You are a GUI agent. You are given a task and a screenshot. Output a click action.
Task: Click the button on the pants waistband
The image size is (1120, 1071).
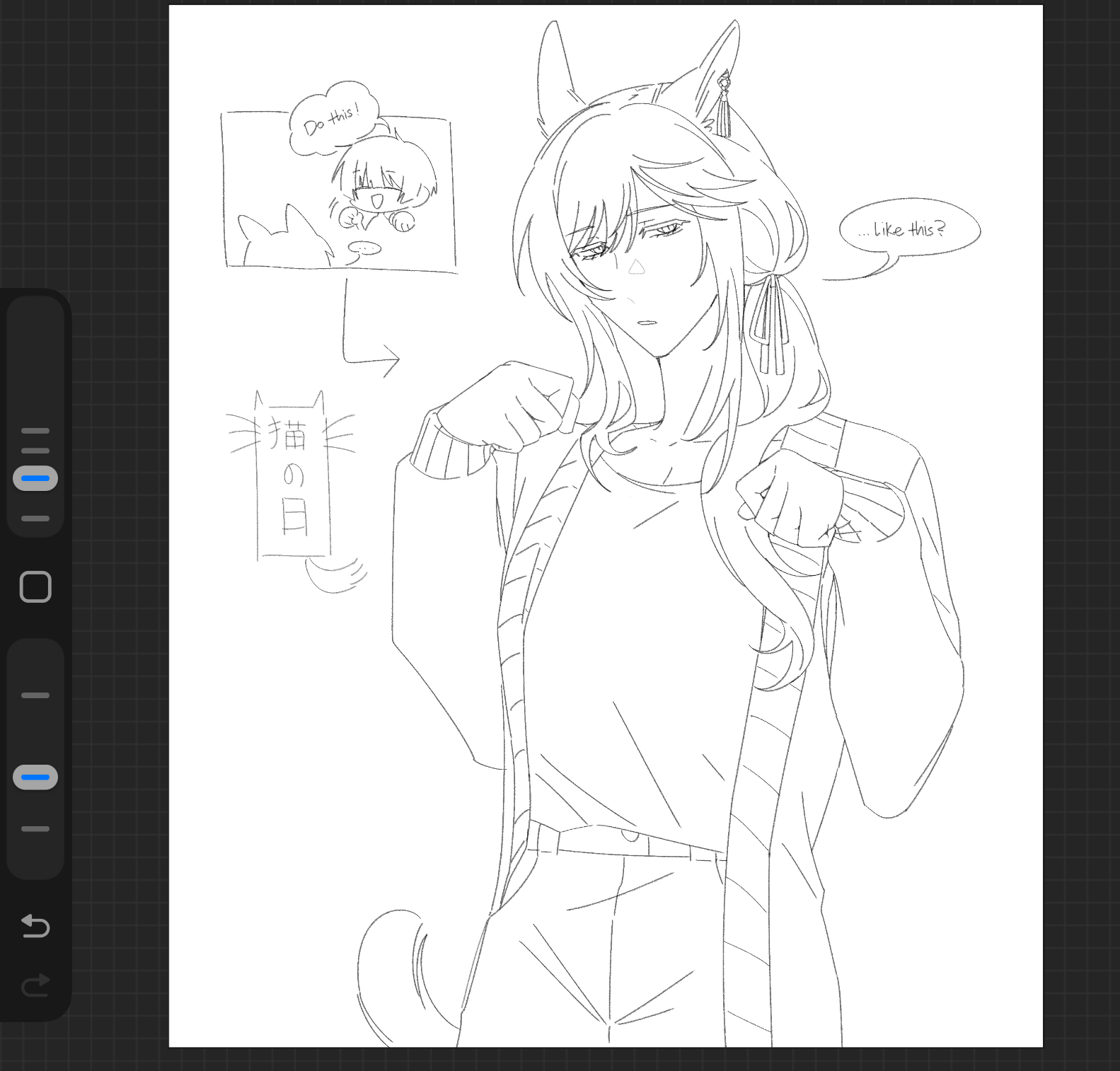click(x=628, y=836)
